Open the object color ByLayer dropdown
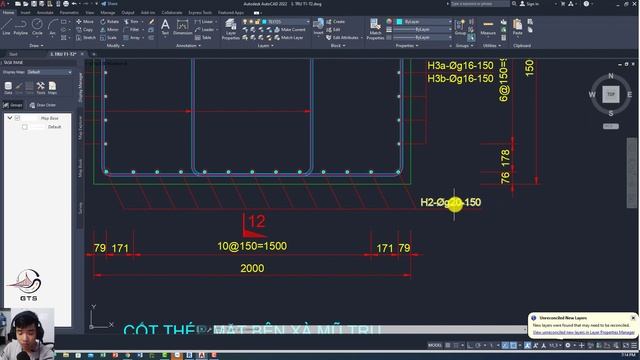This screenshot has height=360, width=640. 424,22
